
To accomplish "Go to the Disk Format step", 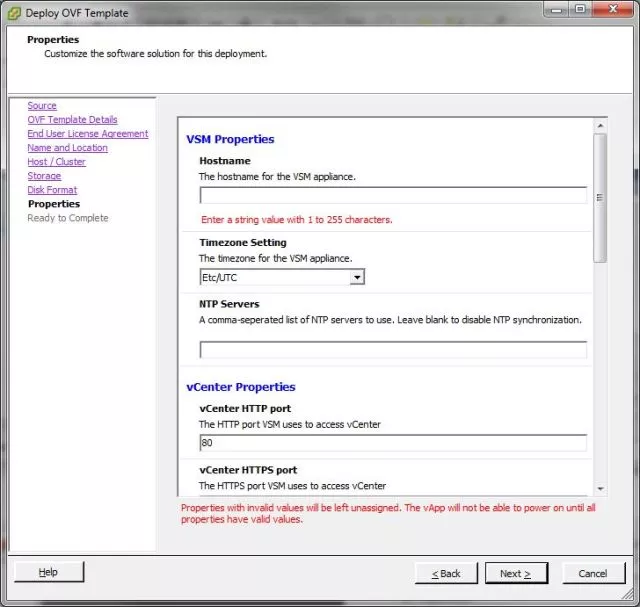I will [x=52, y=190].
